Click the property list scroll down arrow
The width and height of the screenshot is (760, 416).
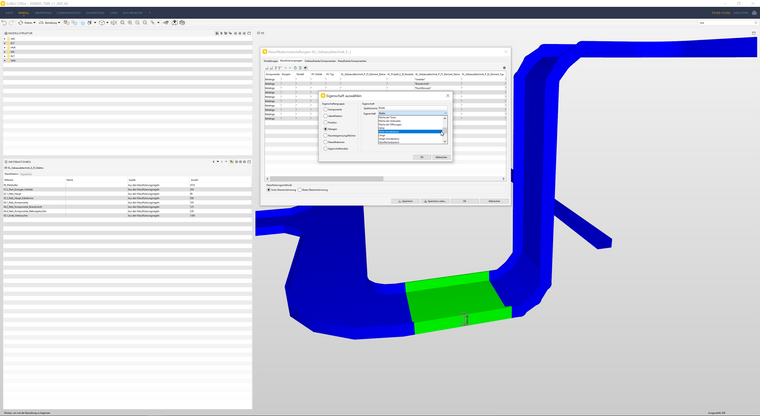point(445,142)
